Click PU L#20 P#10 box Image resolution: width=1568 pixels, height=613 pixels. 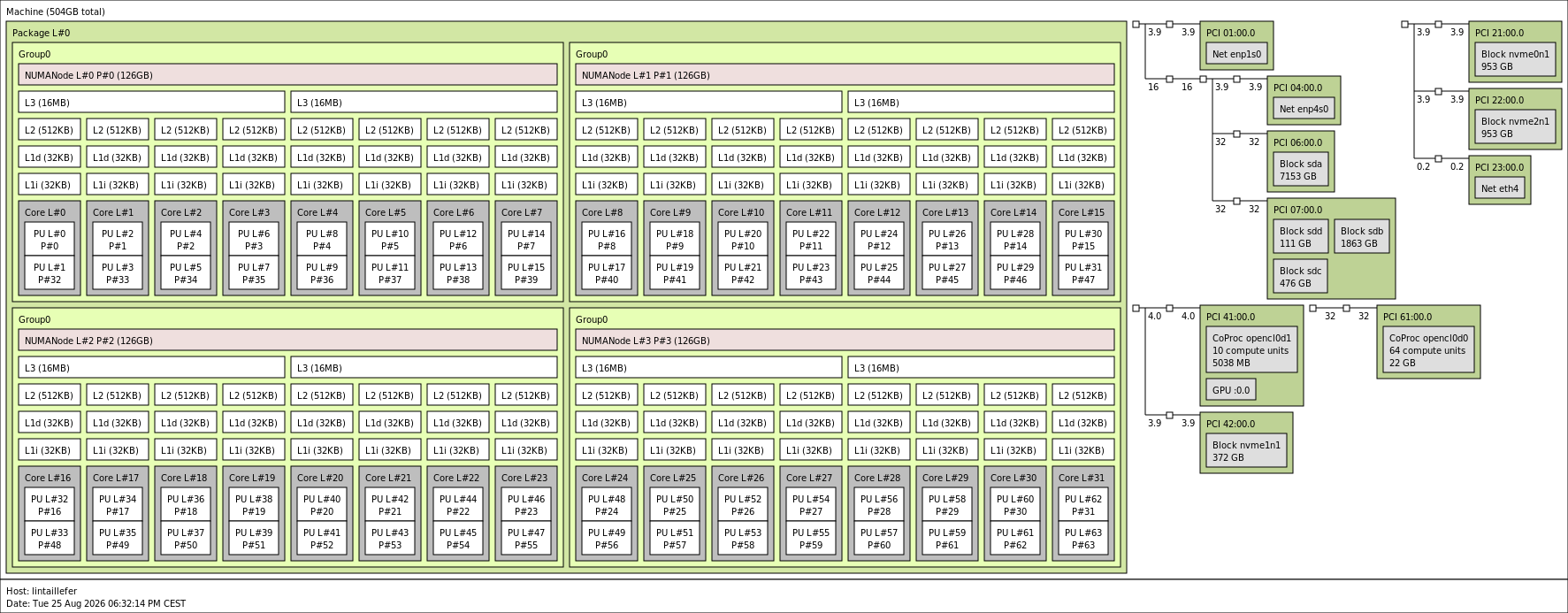click(743, 240)
